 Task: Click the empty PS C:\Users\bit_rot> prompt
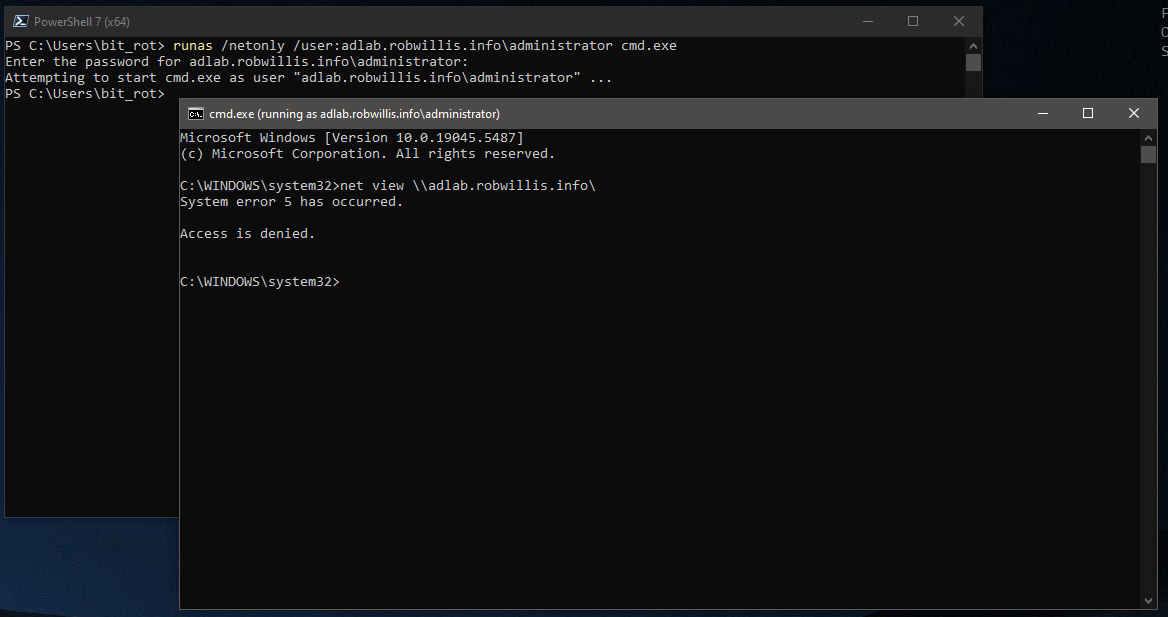[84, 94]
